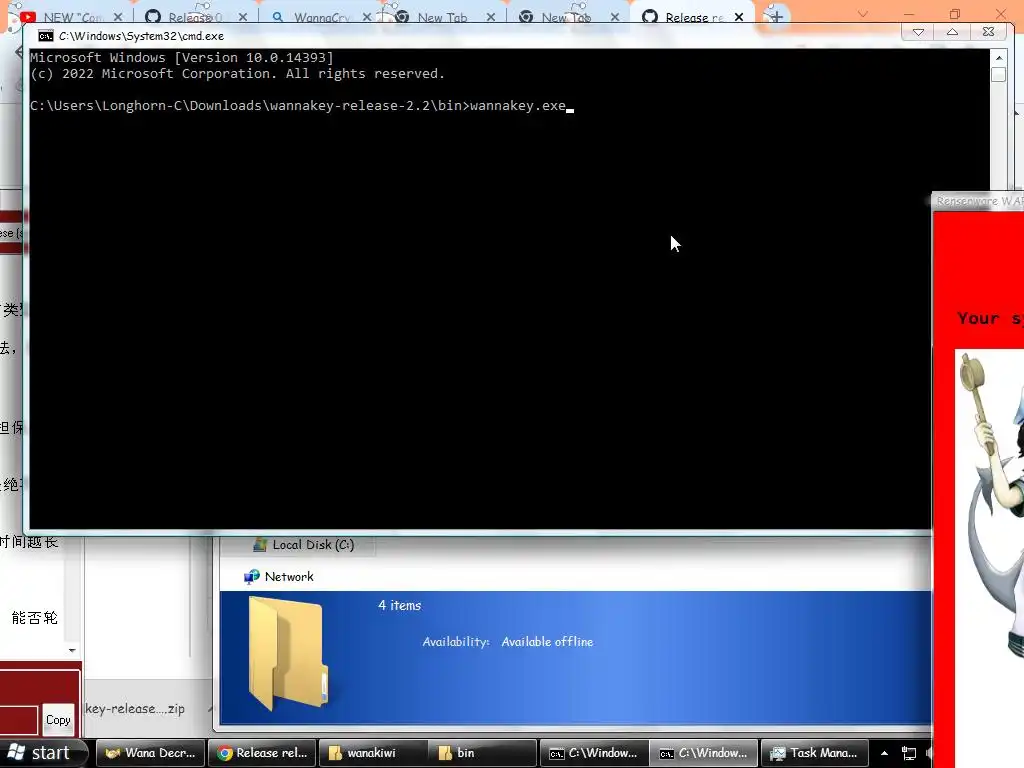Select Network in Explorer navigation pane
Screen dimensions: 1024x768
289,577
